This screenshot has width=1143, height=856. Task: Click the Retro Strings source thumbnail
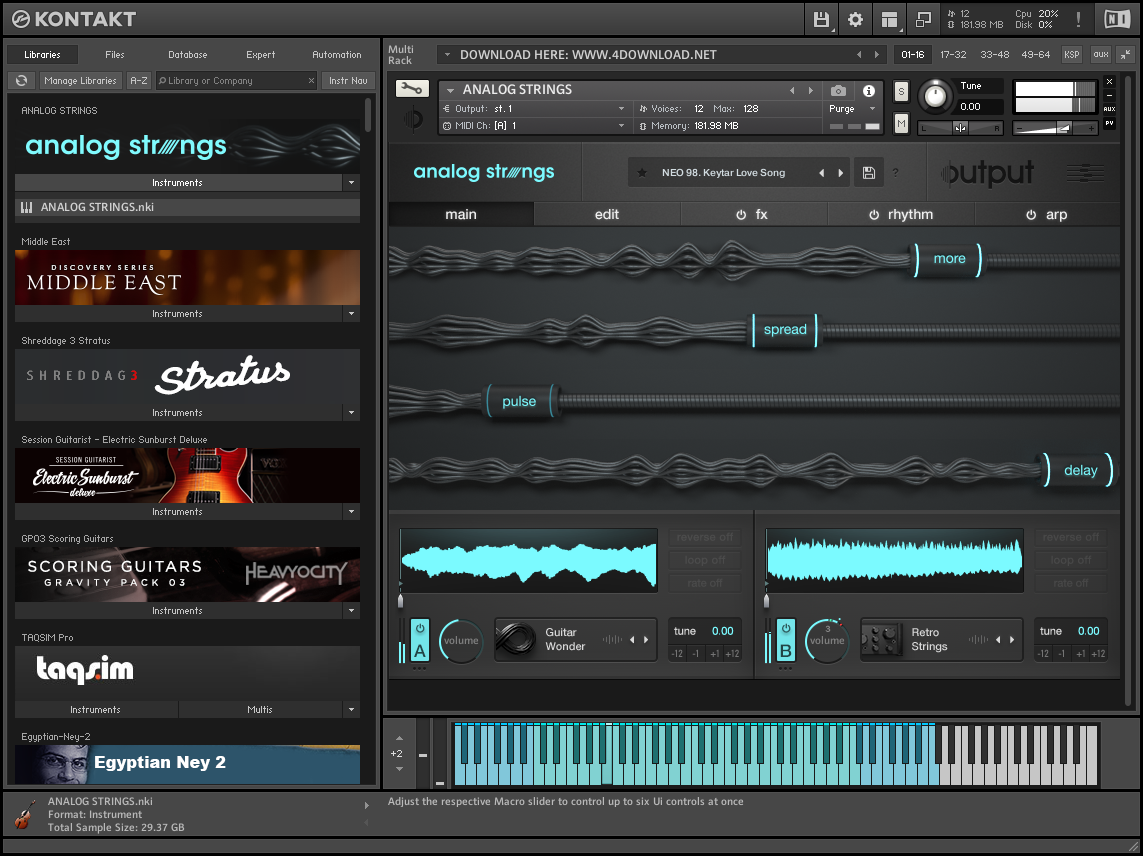(881, 639)
